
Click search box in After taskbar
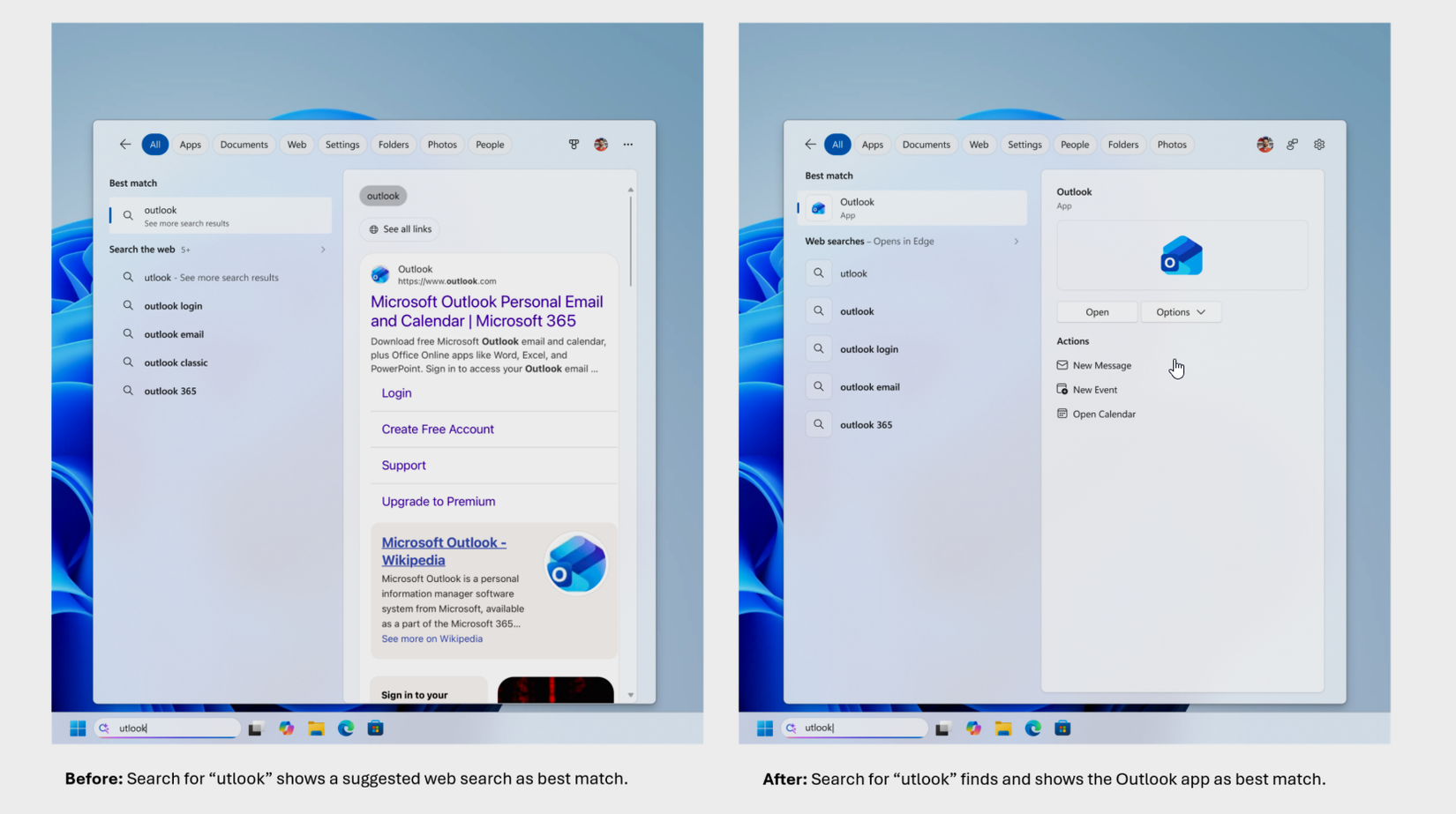[x=855, y=728]
